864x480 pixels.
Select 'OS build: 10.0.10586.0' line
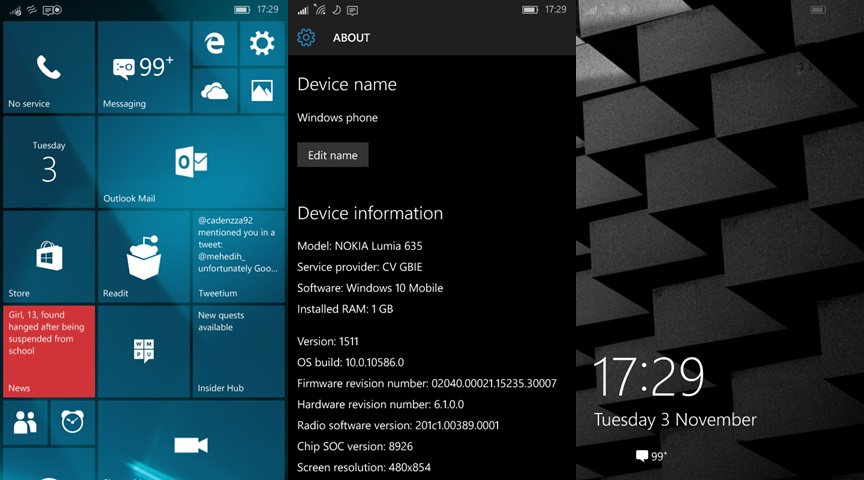tap(350, 362)
